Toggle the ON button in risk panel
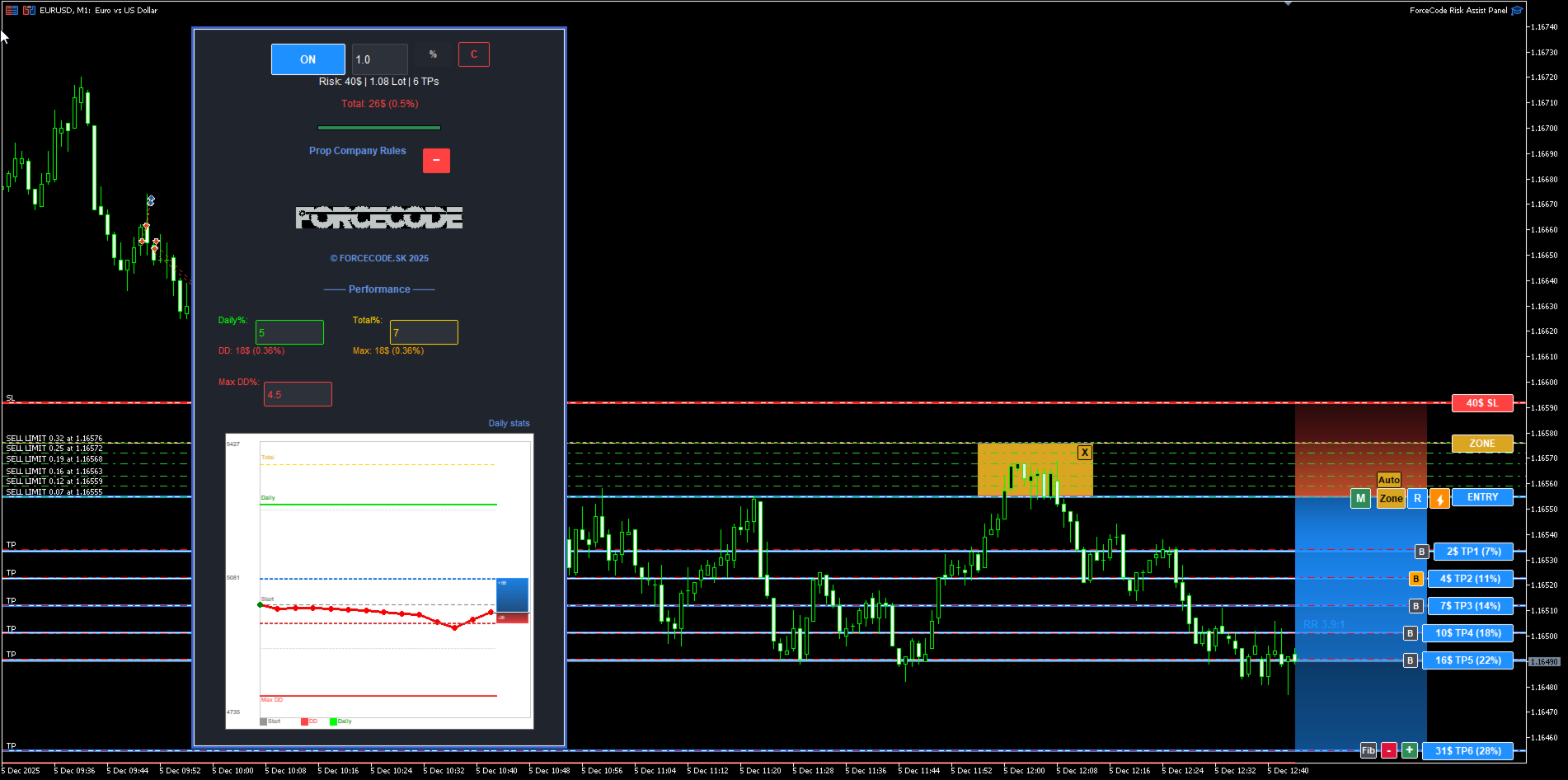This screenshot has width=1568, height=780. coord(308,59)
